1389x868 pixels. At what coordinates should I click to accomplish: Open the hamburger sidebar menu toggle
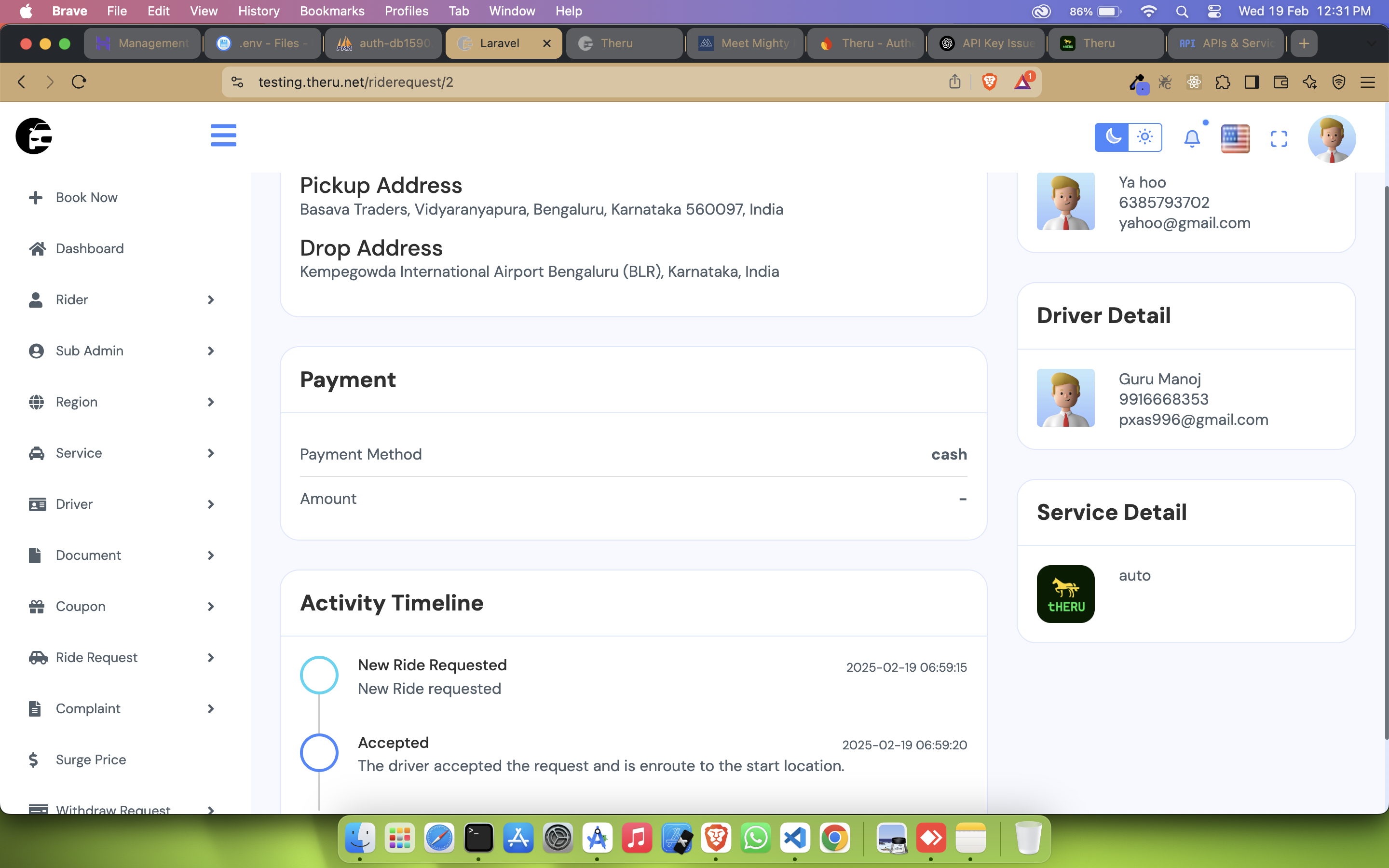[223, 136]
